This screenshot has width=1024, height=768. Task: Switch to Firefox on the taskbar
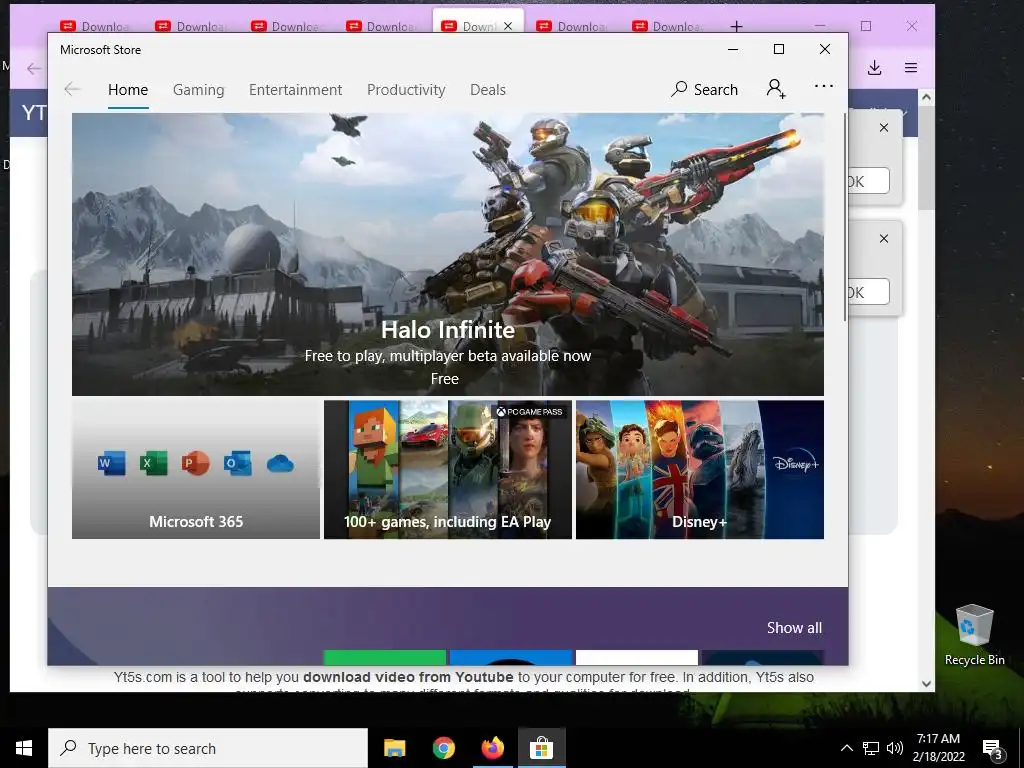click(x=492, y=748)
